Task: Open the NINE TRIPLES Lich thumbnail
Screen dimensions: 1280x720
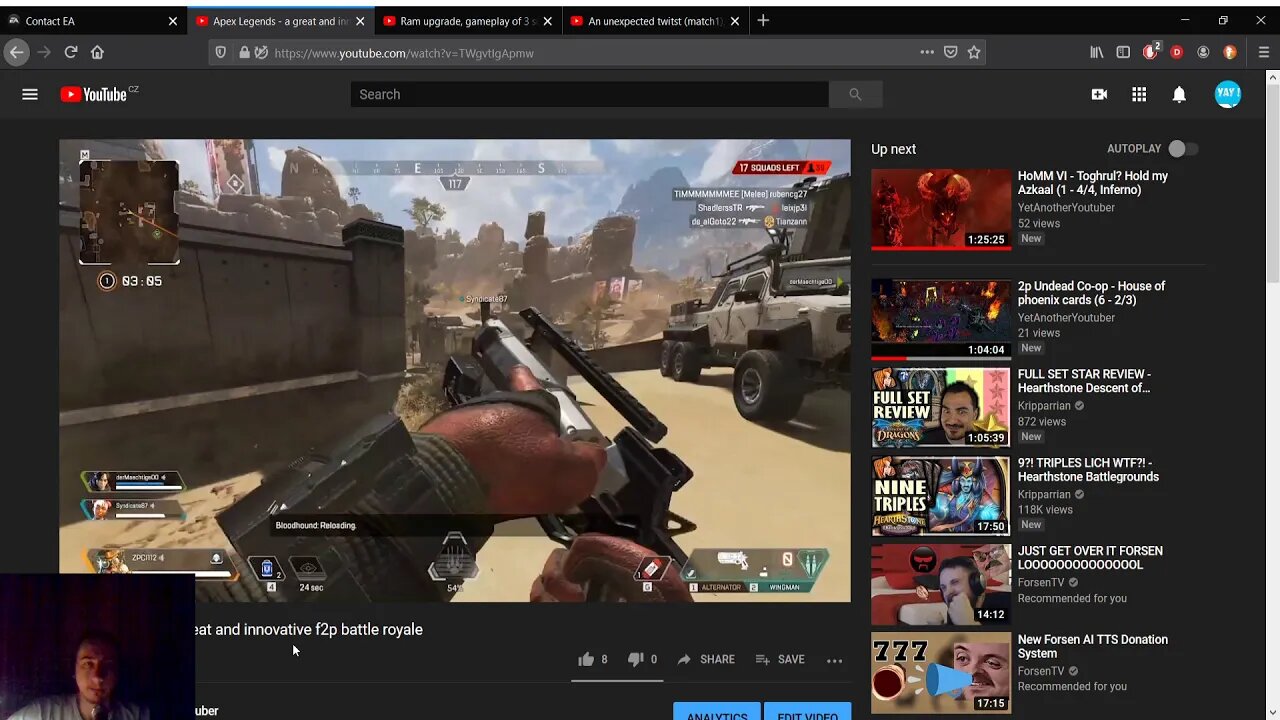Action: [941, 495]
